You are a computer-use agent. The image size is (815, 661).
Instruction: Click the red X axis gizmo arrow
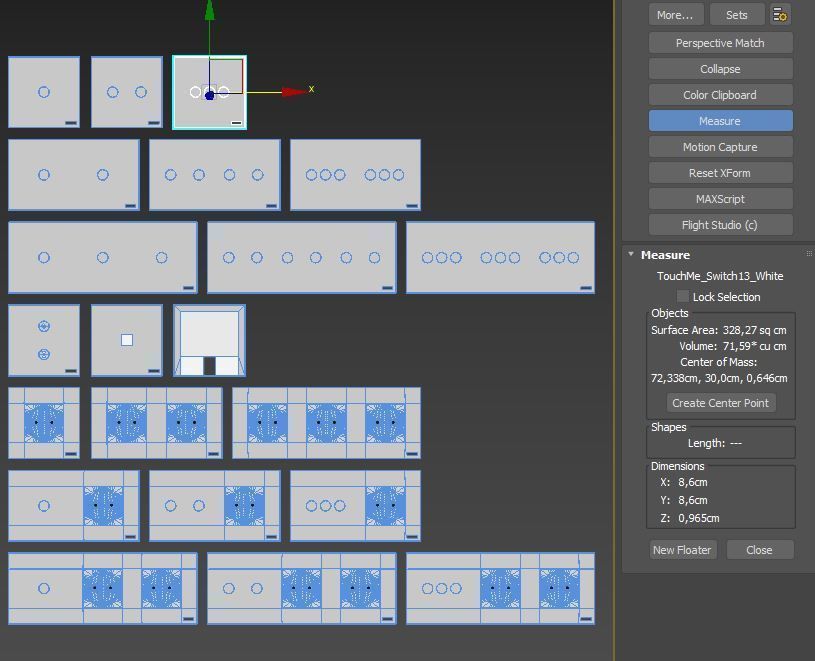coord(293,92)
